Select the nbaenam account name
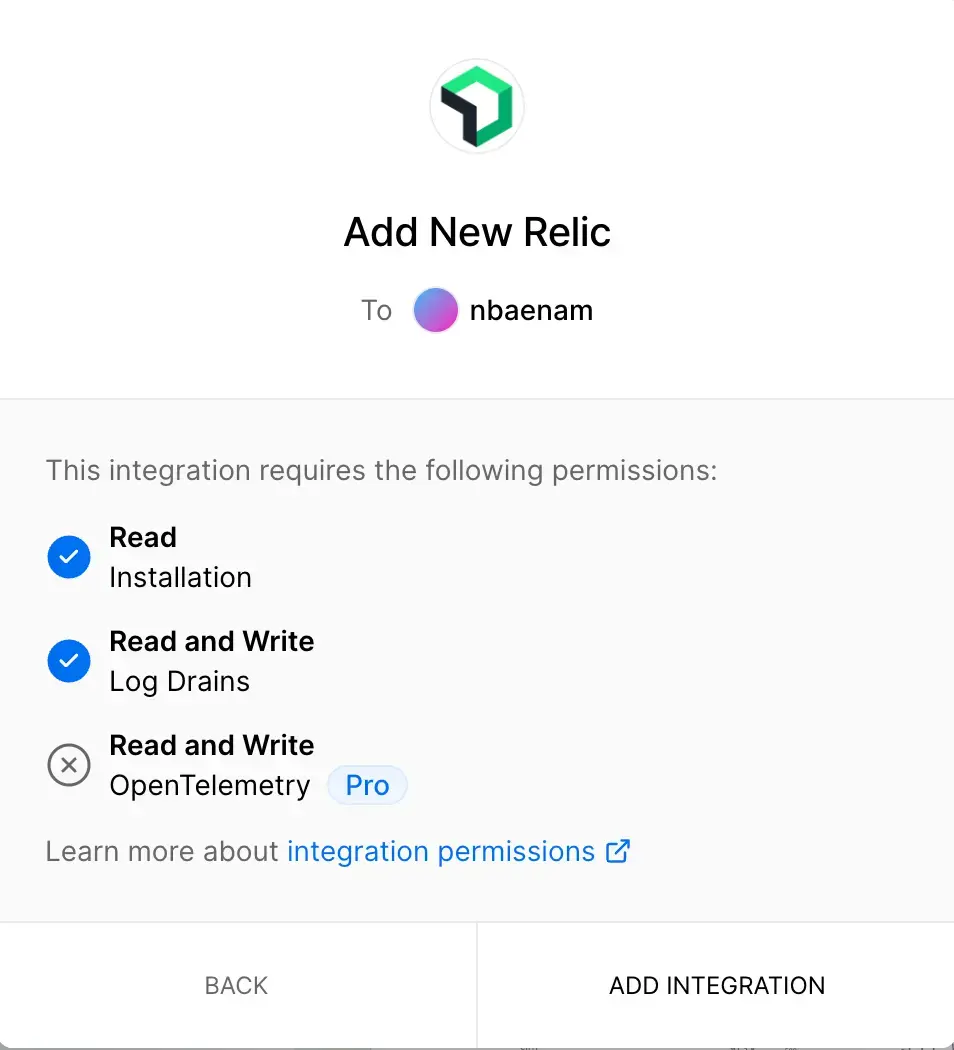 click(531, 310)
